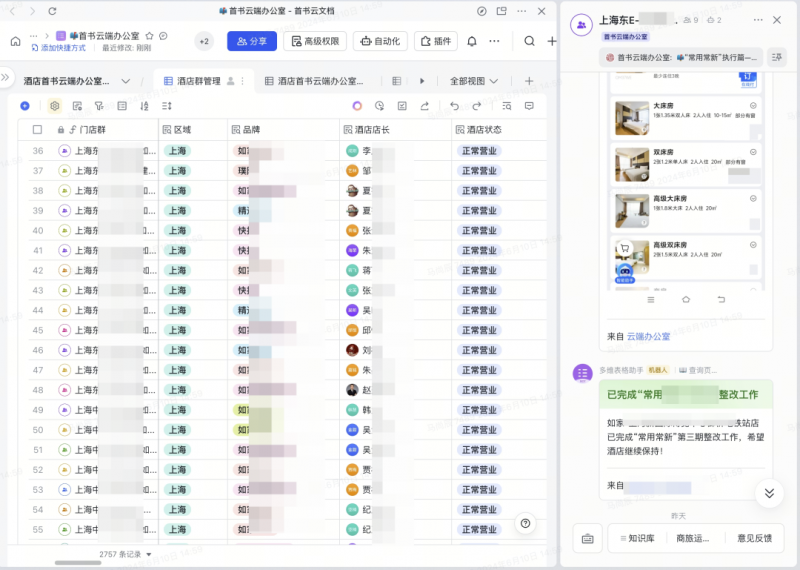This screenshot has height=570, width=800.
Task: Go to the home icon
Action: (x=16, y=41)
